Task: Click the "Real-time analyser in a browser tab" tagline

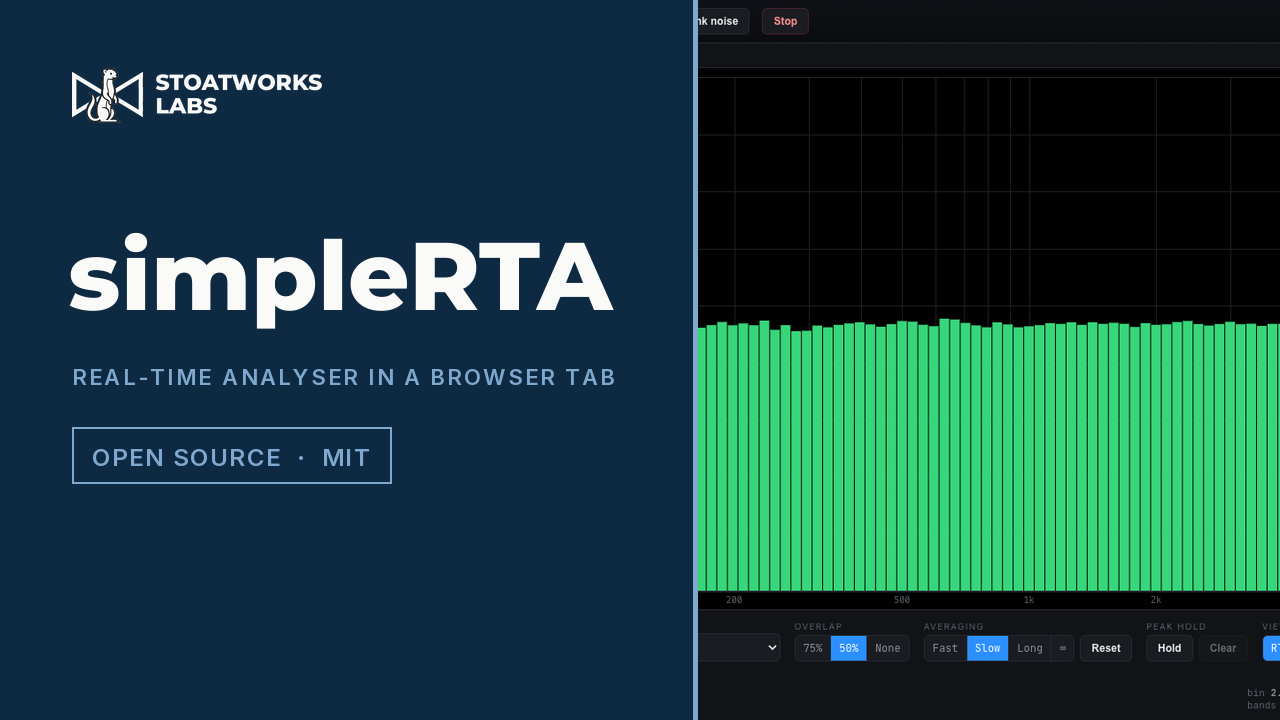Action: pos(344,378)
